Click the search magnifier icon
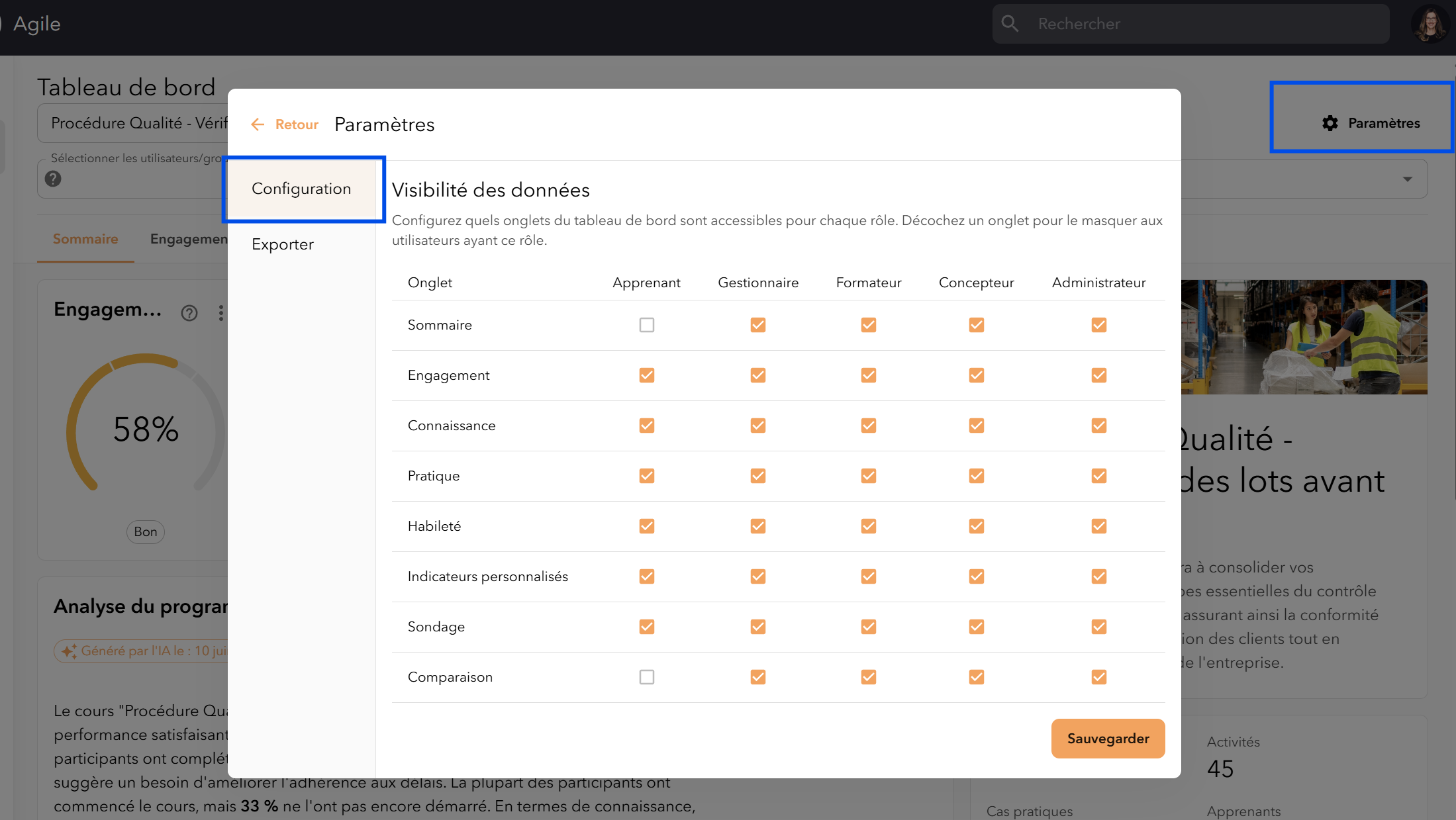 pos(1010,24)
